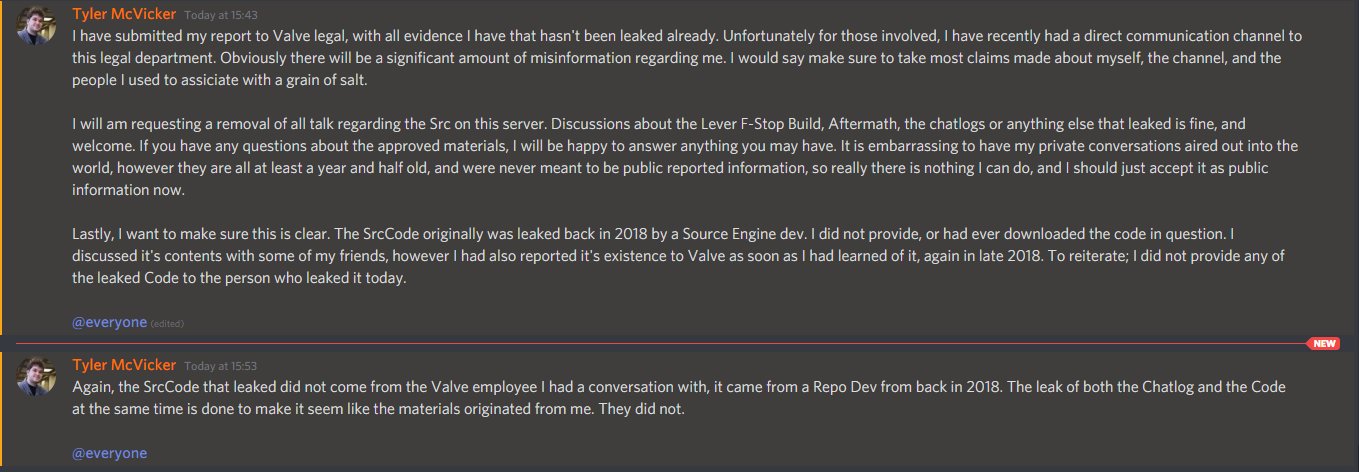The image size is (1359, 472).
Task: Click the paragraph starting "I will am requesting"
Action: [x=680, y=157]
